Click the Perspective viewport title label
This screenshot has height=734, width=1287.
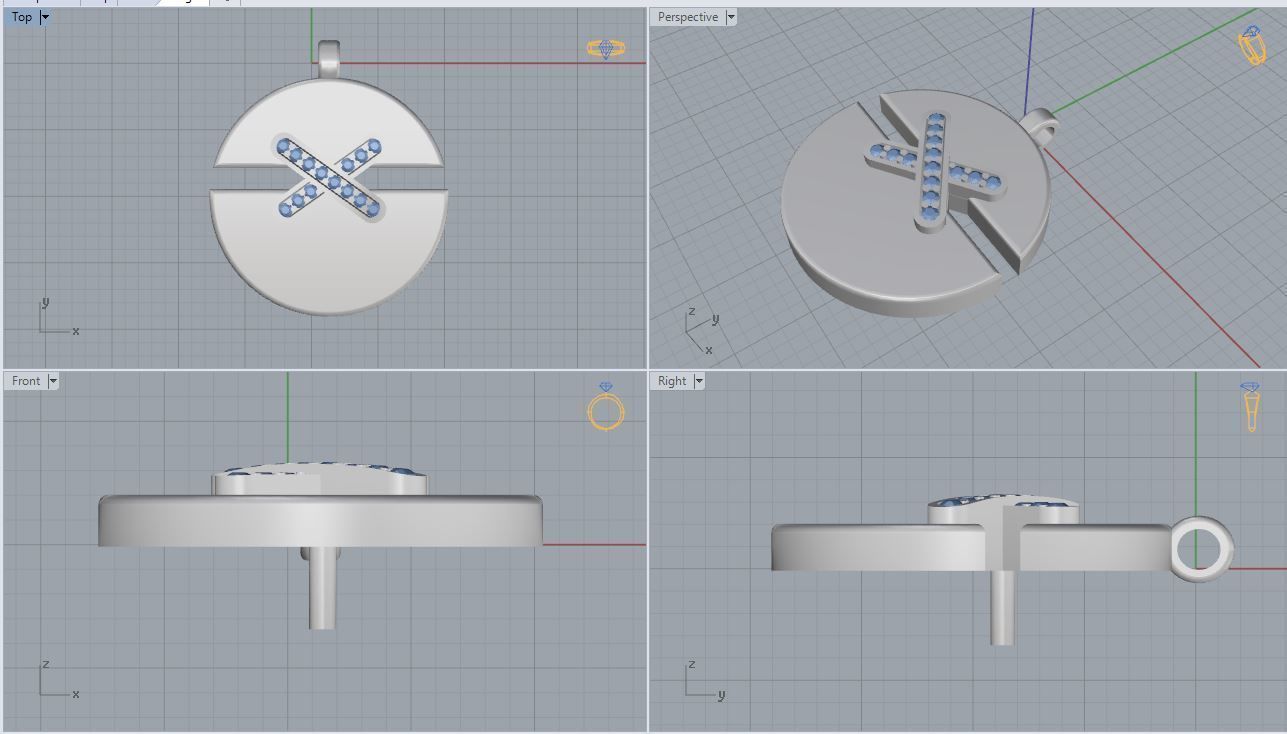point(688,17)
